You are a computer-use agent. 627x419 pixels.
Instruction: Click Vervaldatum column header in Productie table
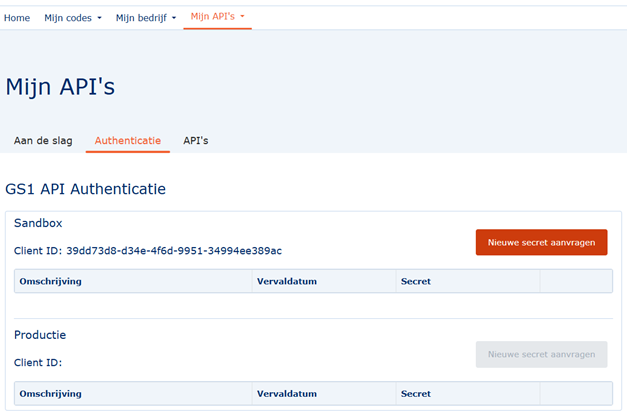(287, 394)
